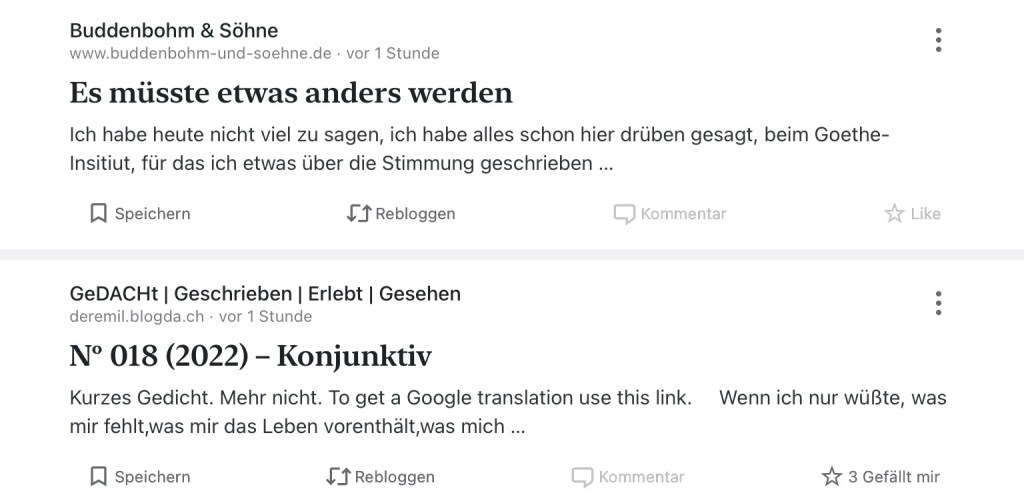Open GeDACHt | Geschrieben | Erlebt | Gesehen blog
The height and width of the screenshot is (503, 1024).
265,293
